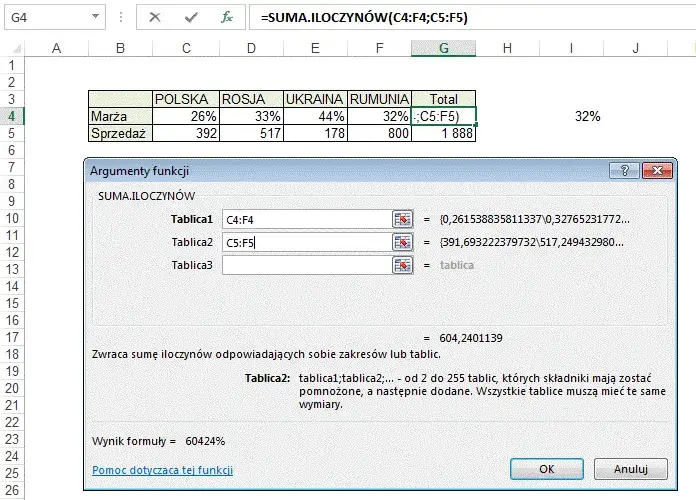This screenshot has height=500, width=696.
Task: Open the insert function fx icon
Action: click(x=227, y=17)
